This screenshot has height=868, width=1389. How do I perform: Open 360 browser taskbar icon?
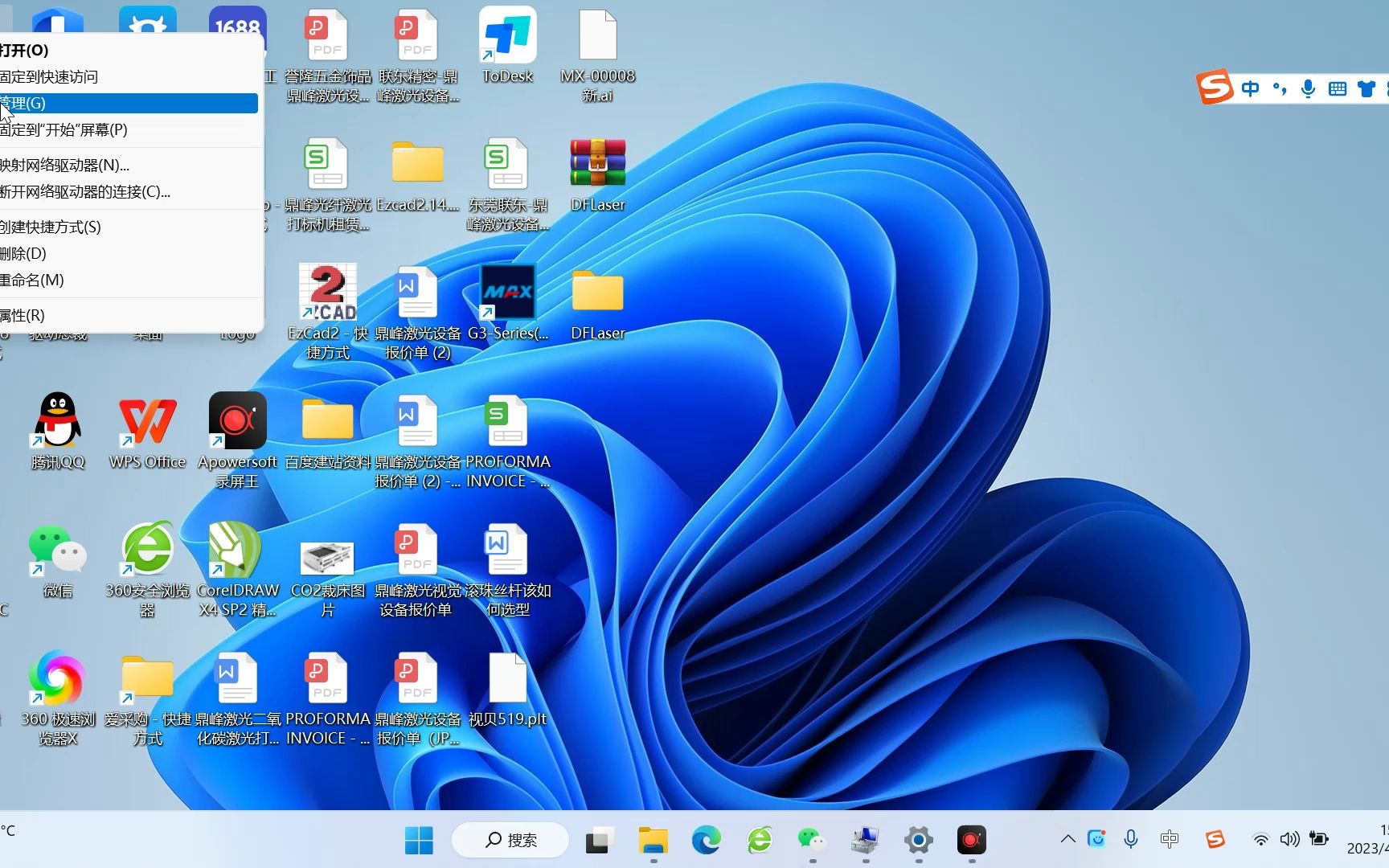(x=760, y=840)
